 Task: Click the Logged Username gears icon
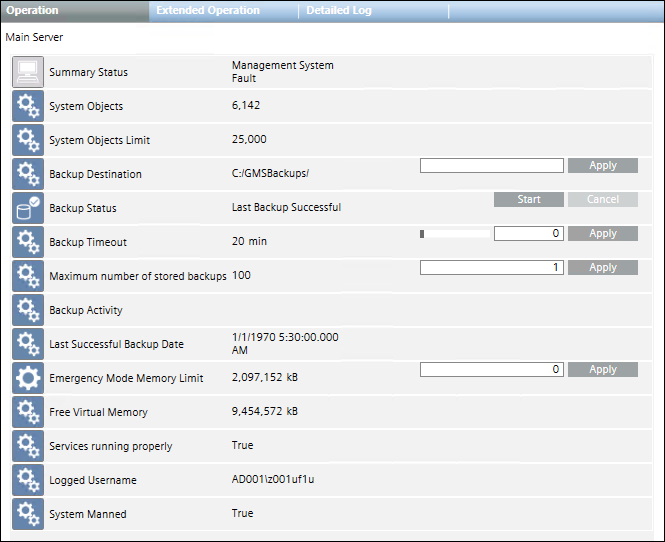(28, 480)
